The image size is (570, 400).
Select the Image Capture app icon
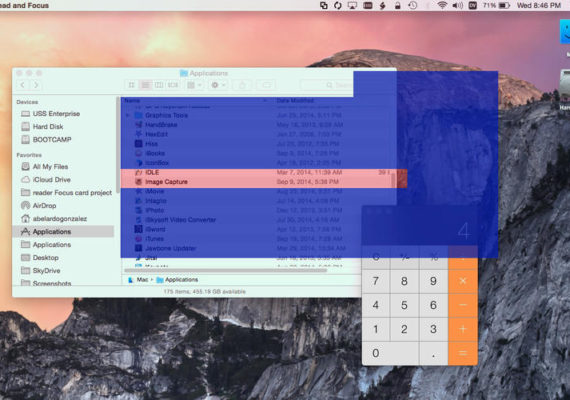pos(139,182)
